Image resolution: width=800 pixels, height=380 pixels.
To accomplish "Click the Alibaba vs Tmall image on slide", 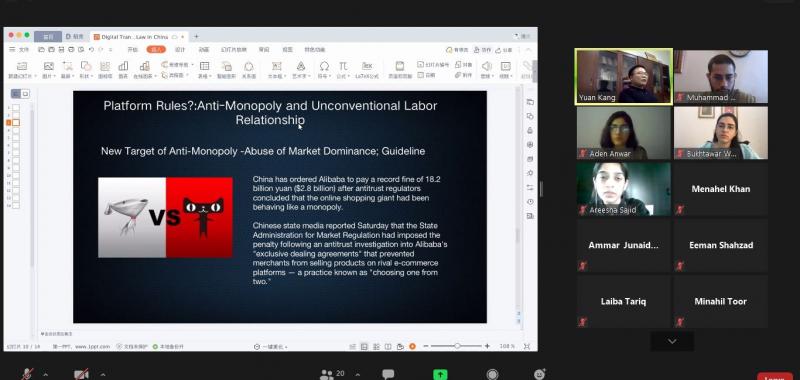I will [165, 217].
